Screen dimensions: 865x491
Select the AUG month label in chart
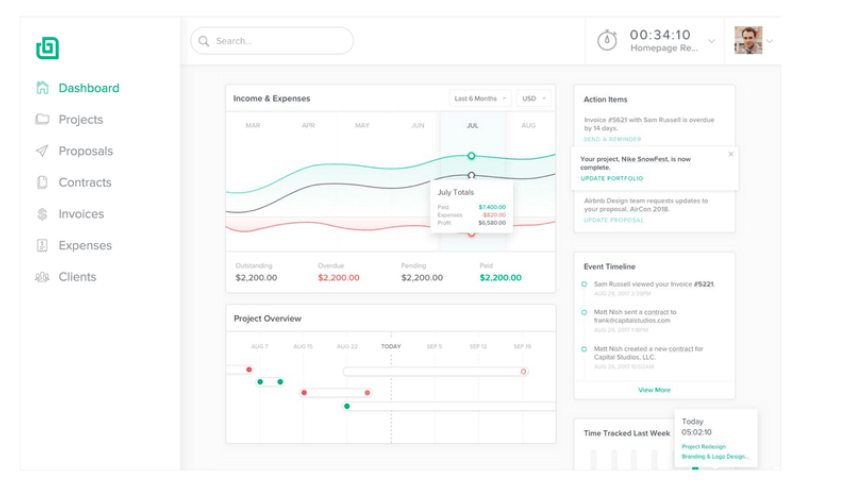528,125
